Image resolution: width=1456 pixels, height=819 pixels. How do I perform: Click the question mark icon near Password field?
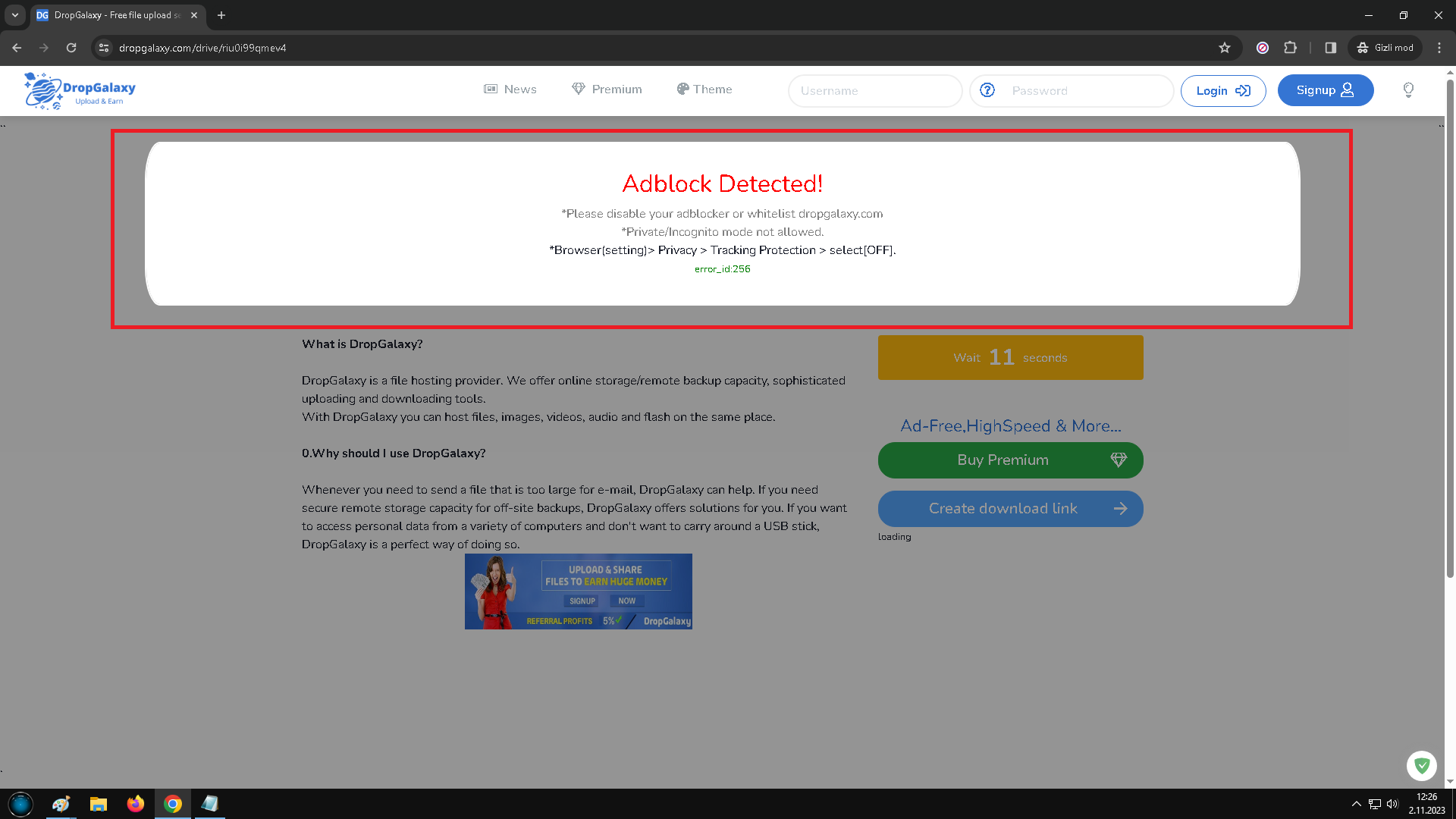pyautogui.click(x=987, y=89)
